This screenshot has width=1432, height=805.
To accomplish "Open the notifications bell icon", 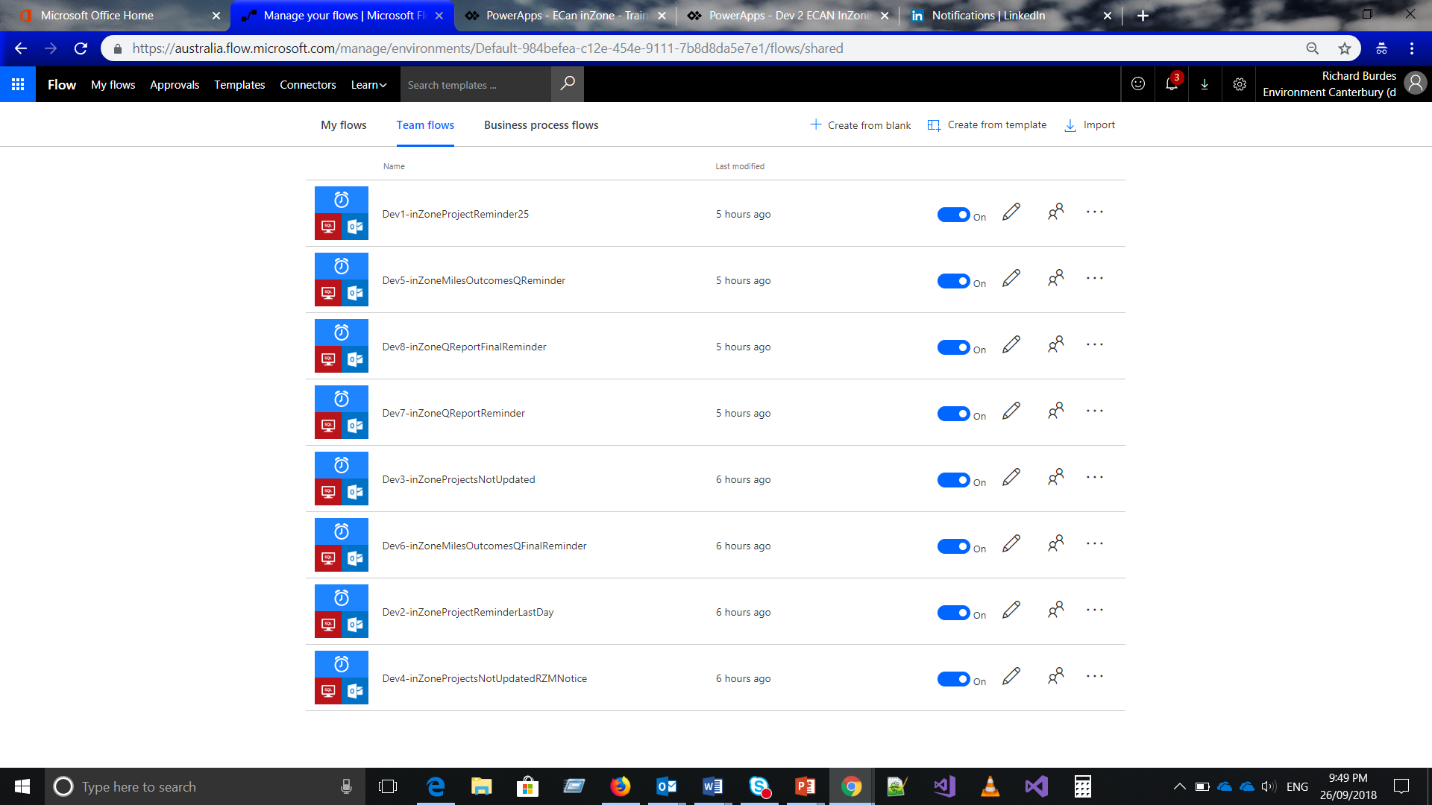I will 1171,84.
